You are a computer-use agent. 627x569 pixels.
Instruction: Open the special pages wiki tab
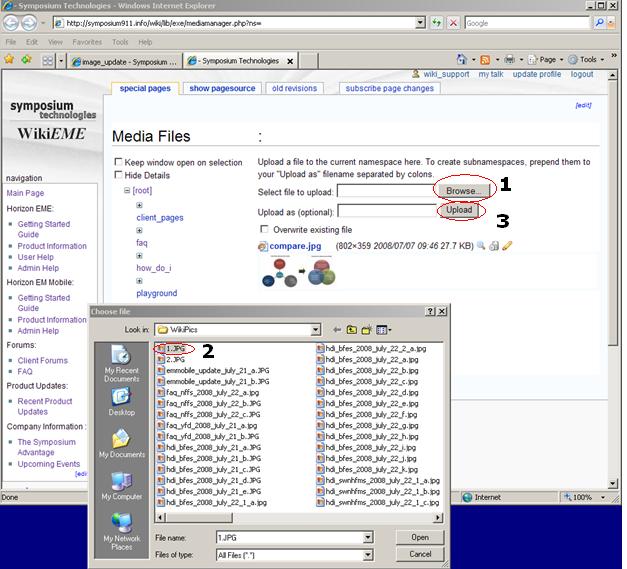tap(145, 88)
